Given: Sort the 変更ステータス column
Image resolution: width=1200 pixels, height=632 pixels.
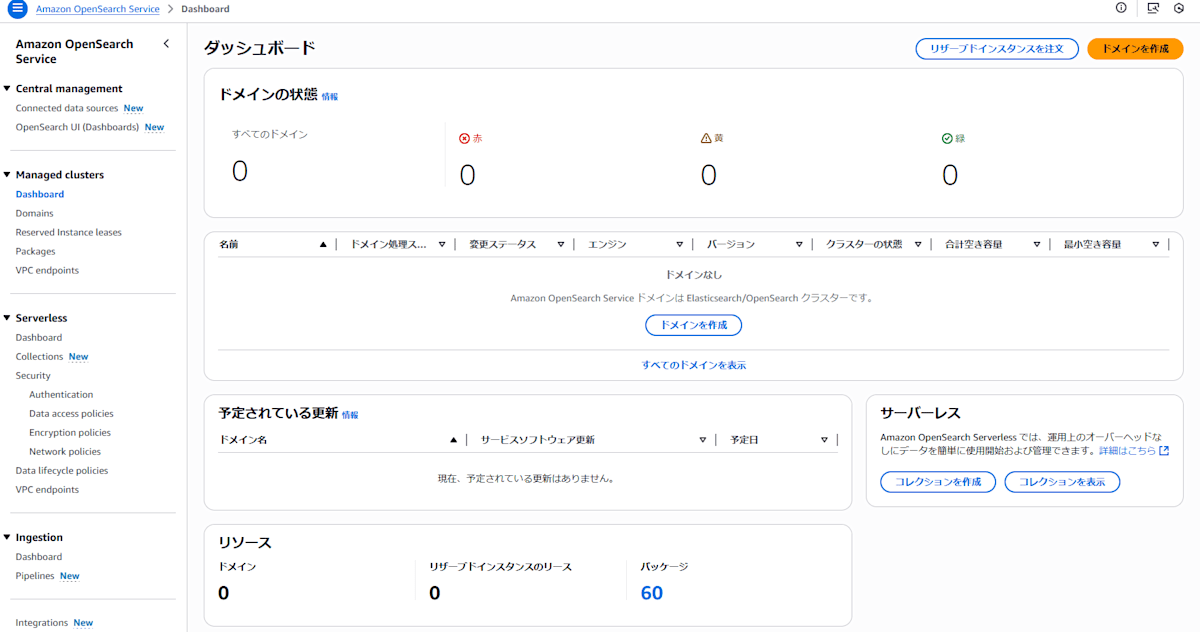Looking at the screenshot, I should click(x=560, y=244).
